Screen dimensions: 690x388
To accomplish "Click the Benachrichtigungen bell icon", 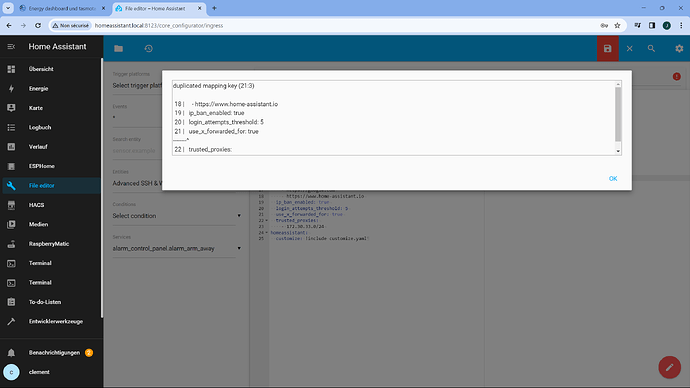I will [x=11, y=353].
